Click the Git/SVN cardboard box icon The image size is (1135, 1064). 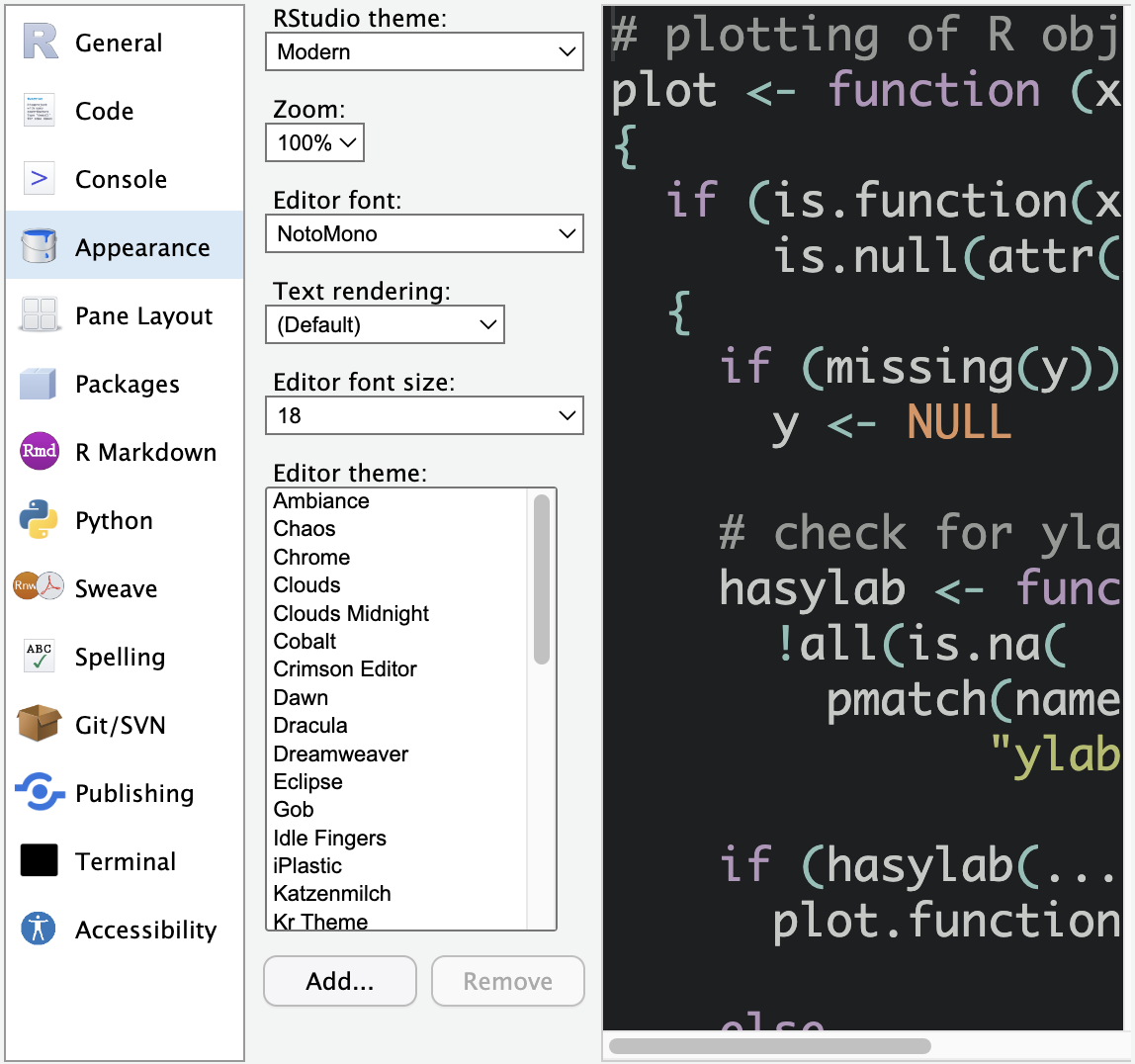coord(40,723)
